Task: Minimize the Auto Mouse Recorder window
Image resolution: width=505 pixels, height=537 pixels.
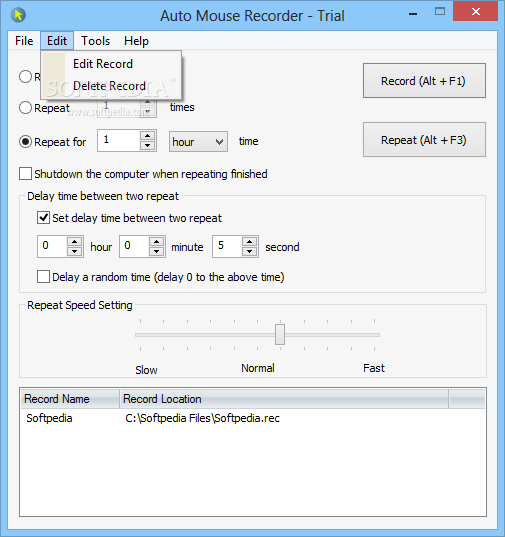Action: [x=413, y=14]
